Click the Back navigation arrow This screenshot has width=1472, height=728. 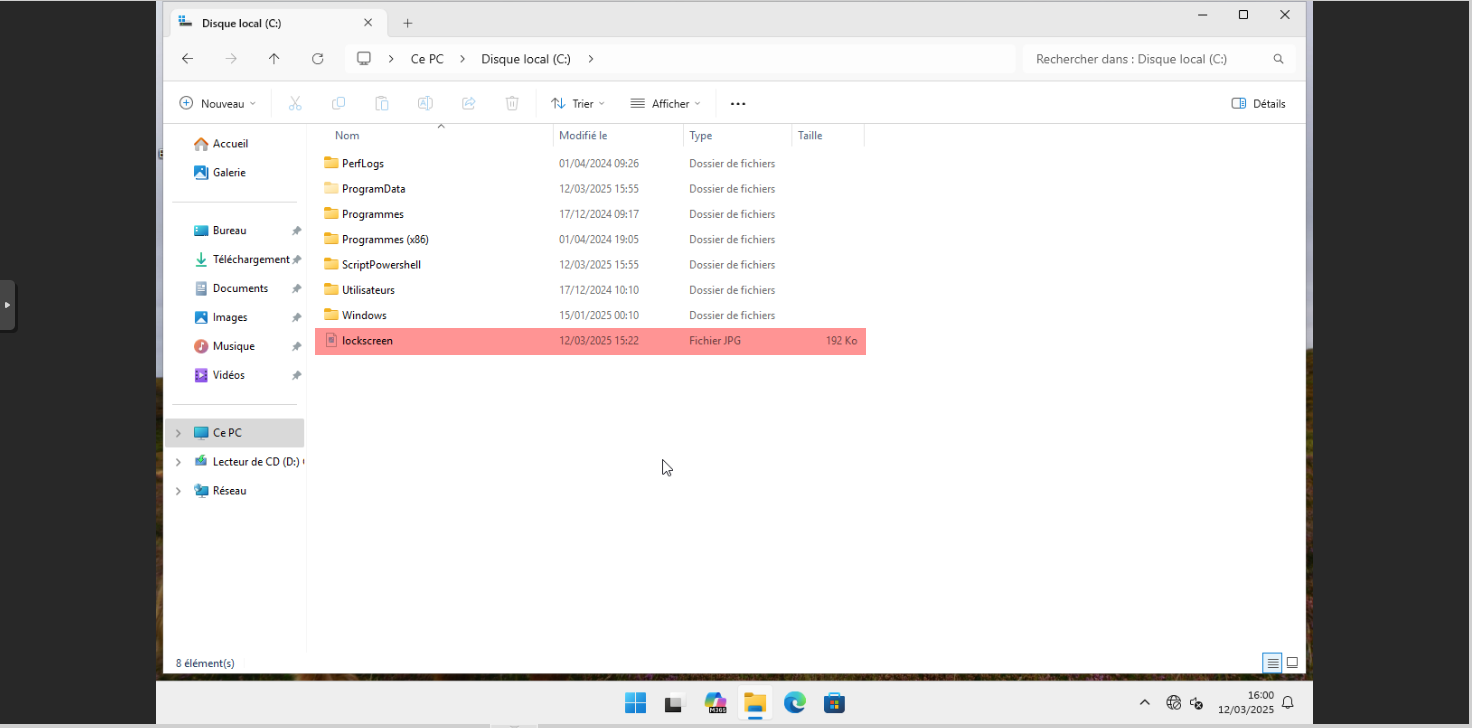(187, 59)
